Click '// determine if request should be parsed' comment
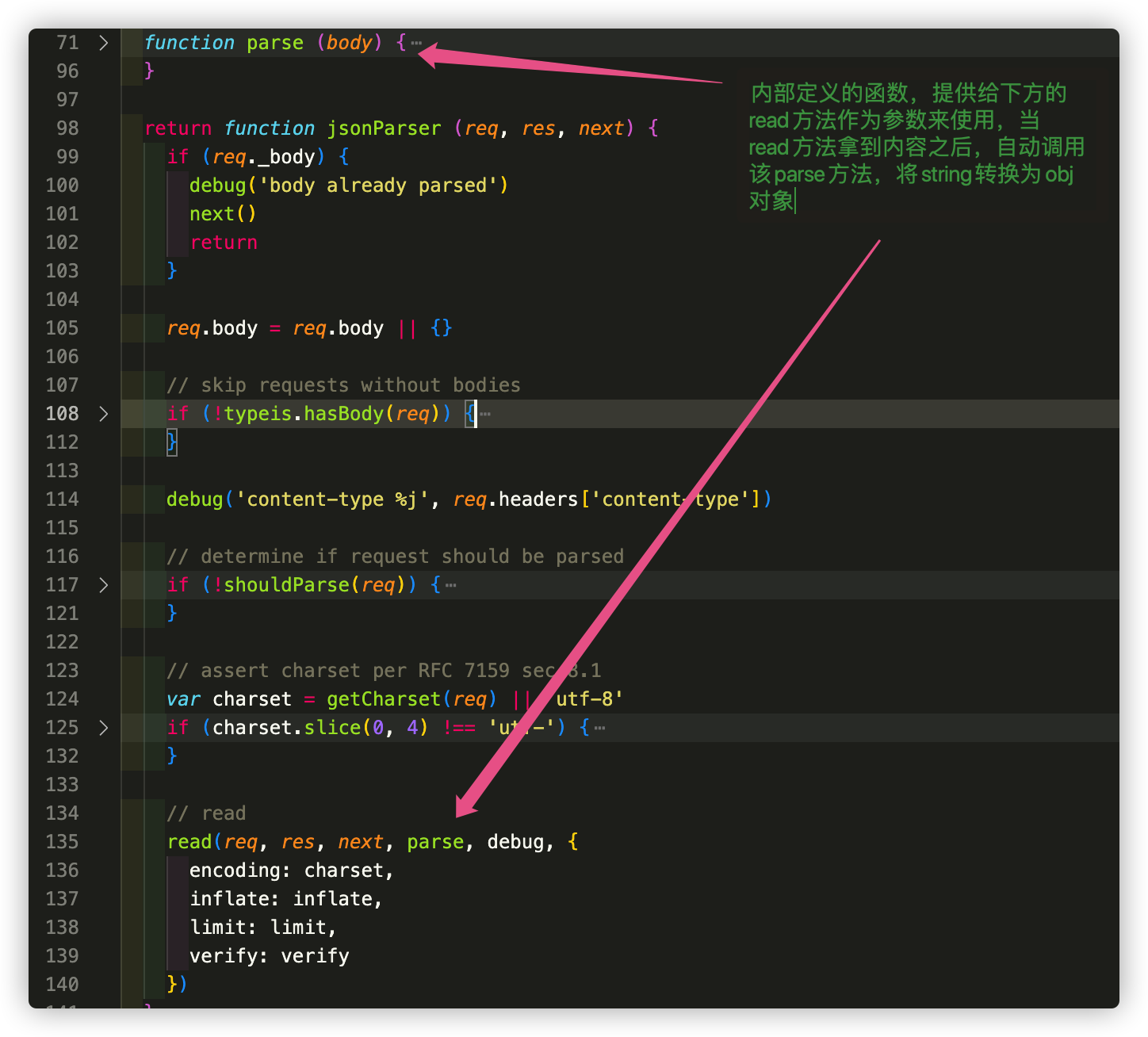This screenshot has height=1037, width=1148. (x=395, y=557)
